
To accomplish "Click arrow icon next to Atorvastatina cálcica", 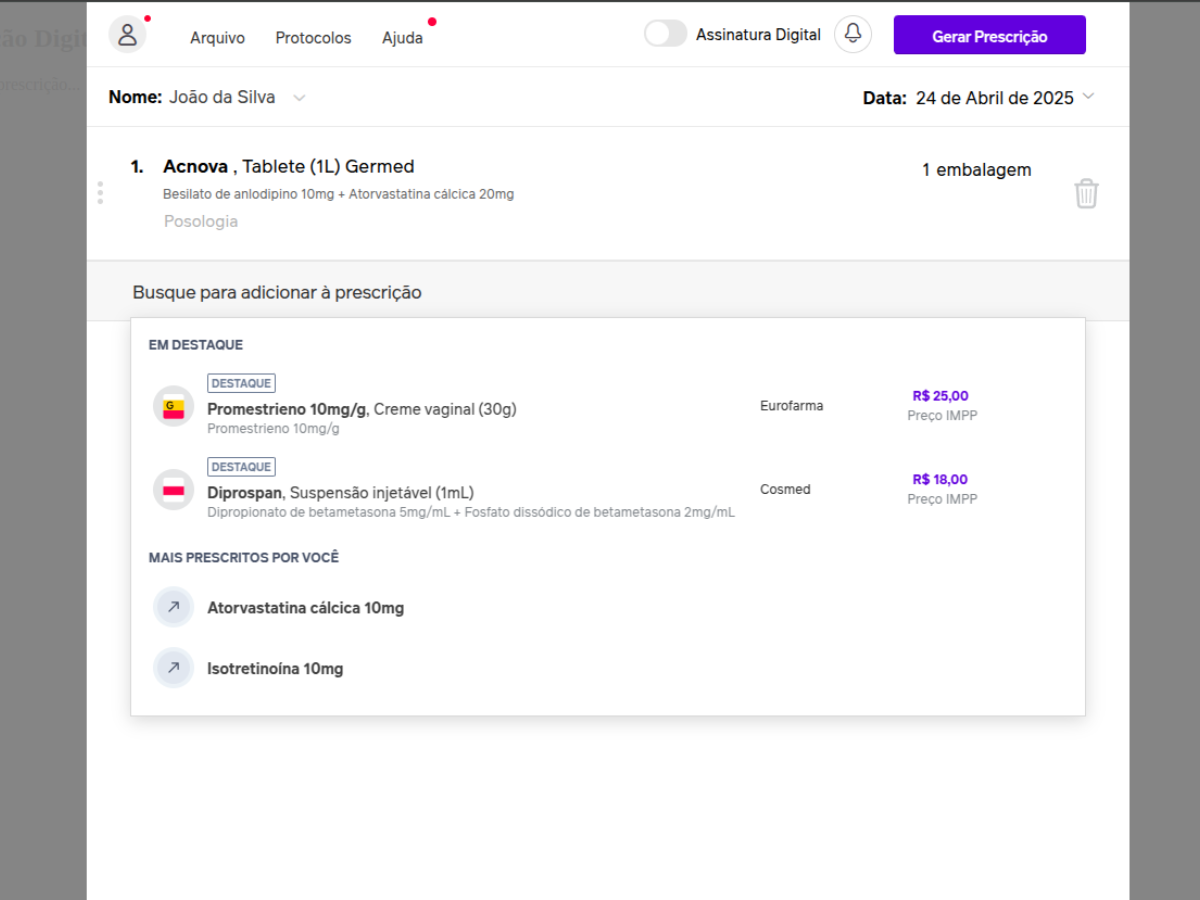I will click(x=173, y=607).
